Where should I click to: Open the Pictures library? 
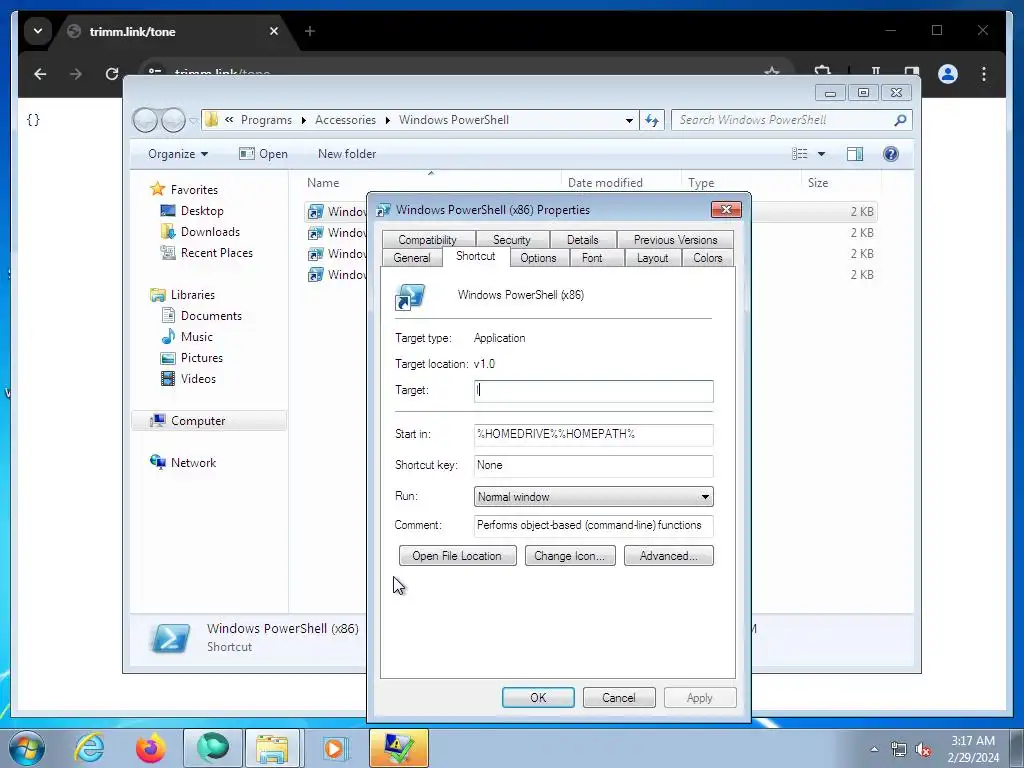point(202,358)
